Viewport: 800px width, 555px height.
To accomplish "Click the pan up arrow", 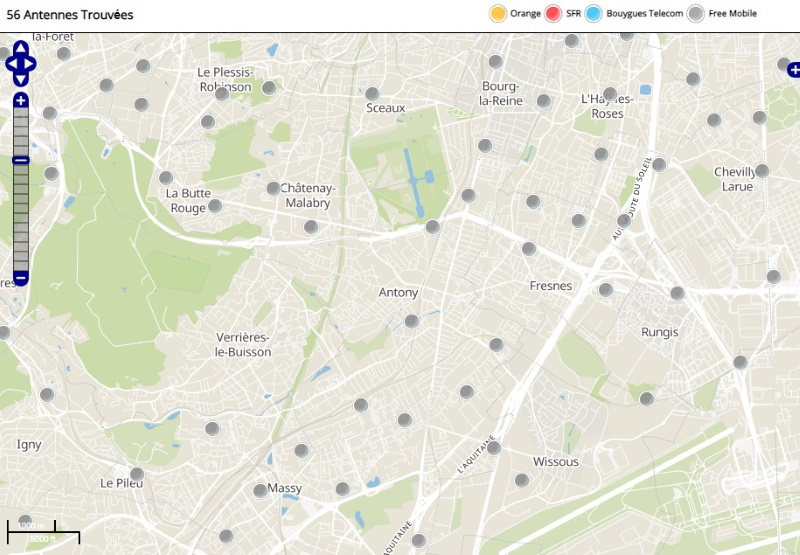I will pos(21,49).
